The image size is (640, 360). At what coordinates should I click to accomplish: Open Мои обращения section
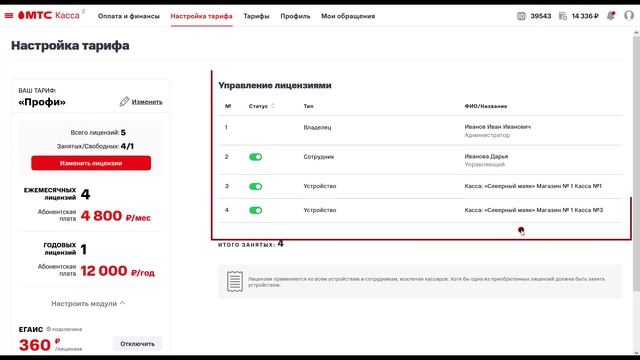[348, 16]
